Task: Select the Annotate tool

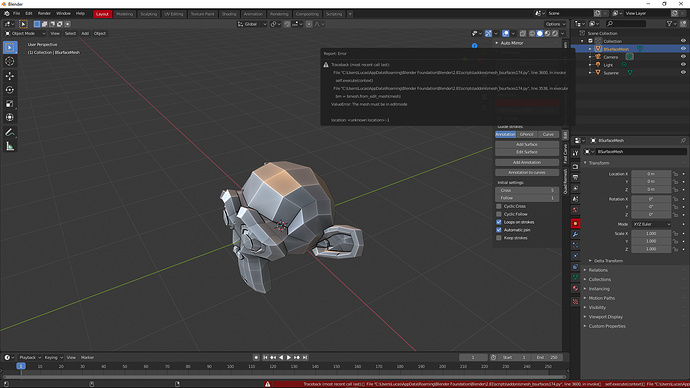Action: (10, 132)
